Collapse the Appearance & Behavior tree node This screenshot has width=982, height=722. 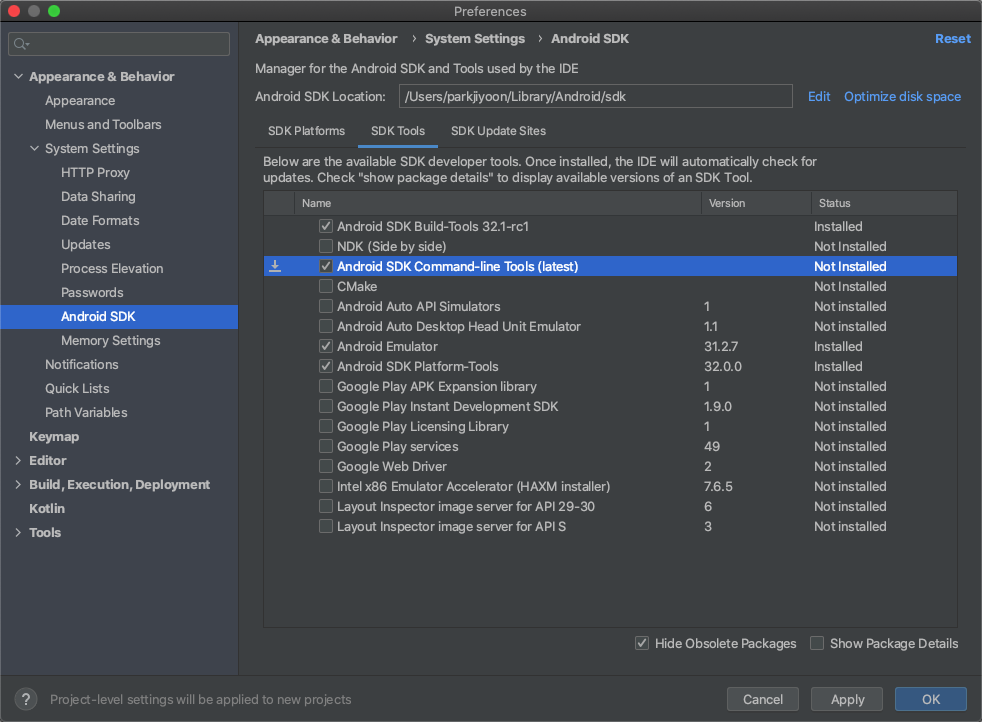tap(19, 76)
